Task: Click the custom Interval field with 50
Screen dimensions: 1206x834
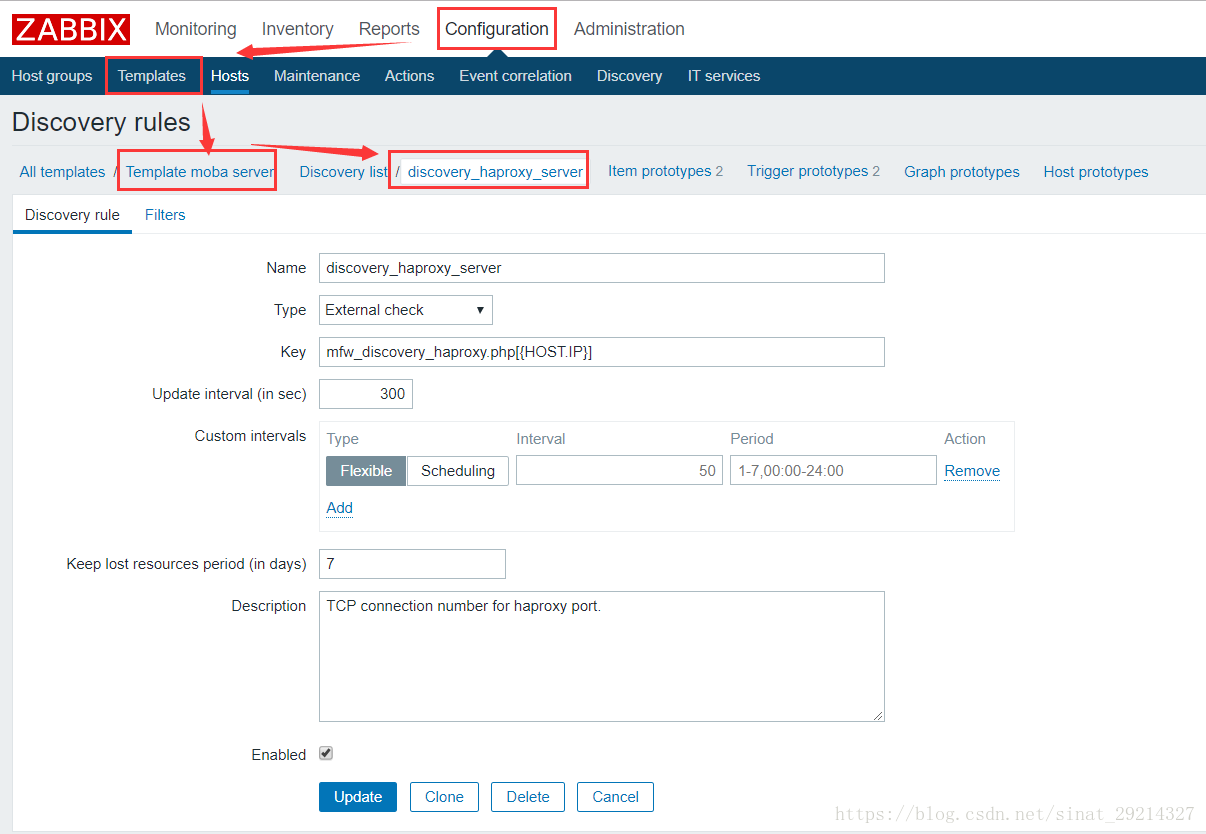Action: click(619, 471)
